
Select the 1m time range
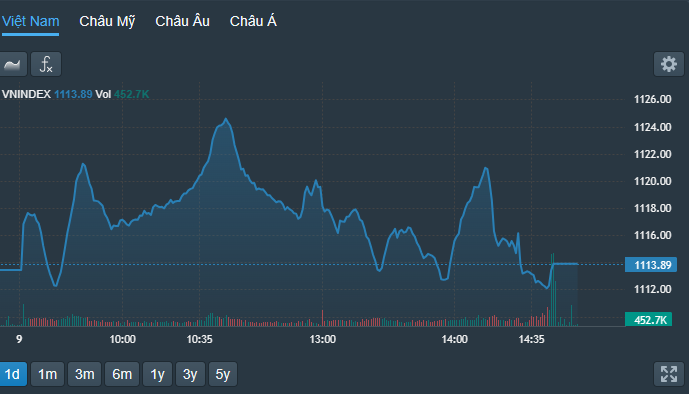47,374
